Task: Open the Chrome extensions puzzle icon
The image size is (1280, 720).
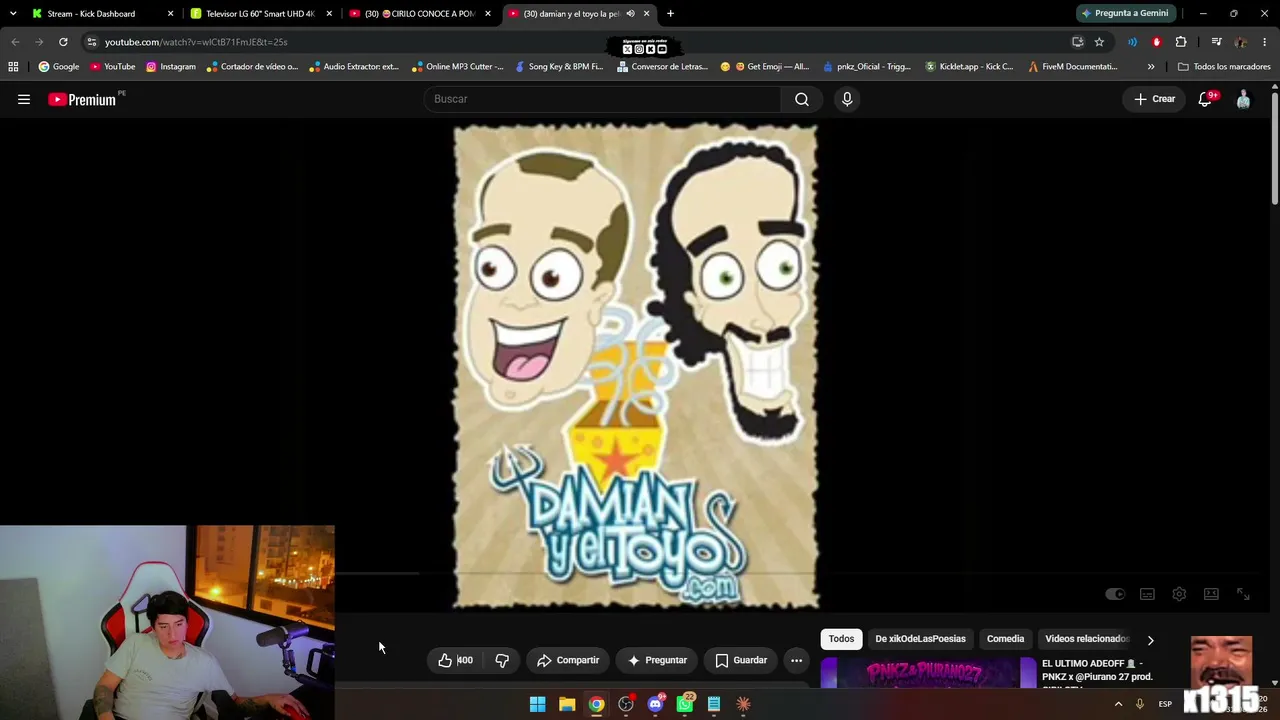Action: click(1181, 42)
